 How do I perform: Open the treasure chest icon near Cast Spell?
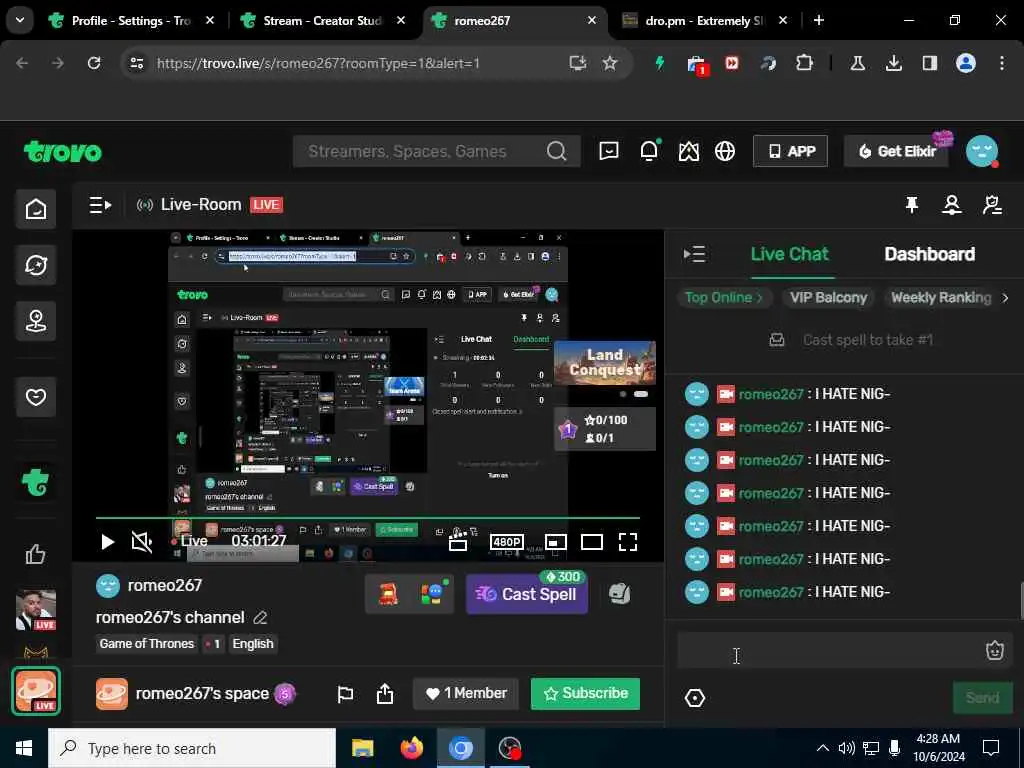388,594
